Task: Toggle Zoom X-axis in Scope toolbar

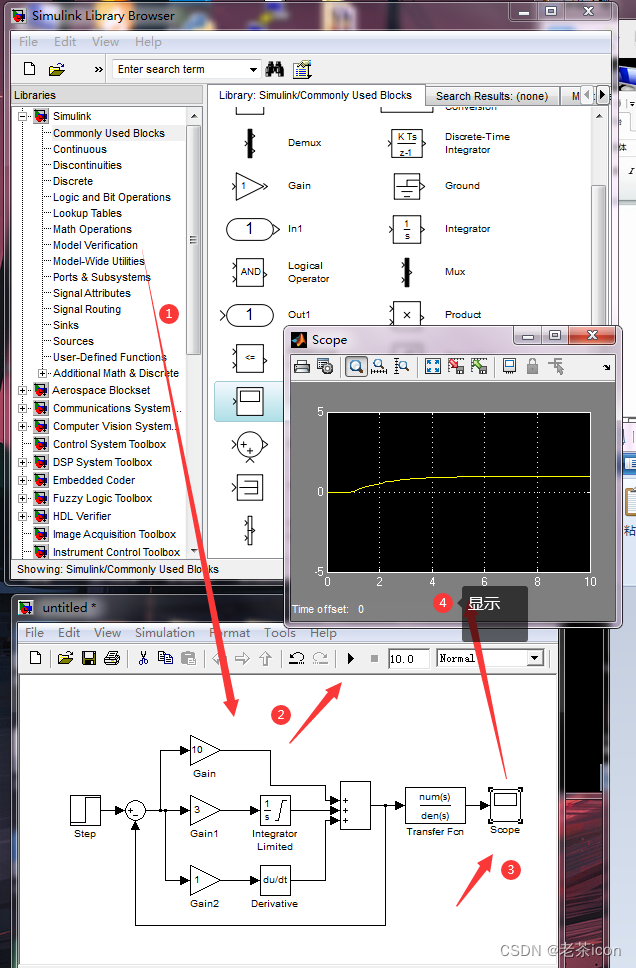Action: [379, 367]
